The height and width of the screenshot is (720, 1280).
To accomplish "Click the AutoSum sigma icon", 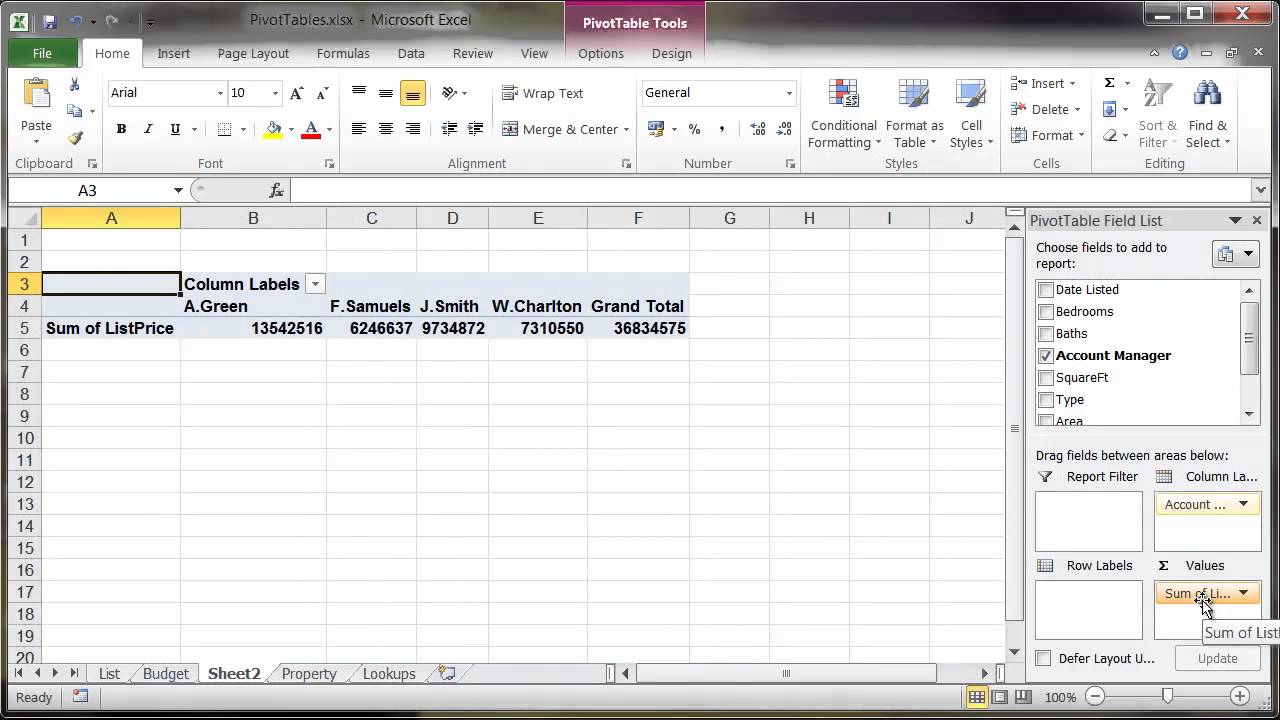I will 1109,84.
